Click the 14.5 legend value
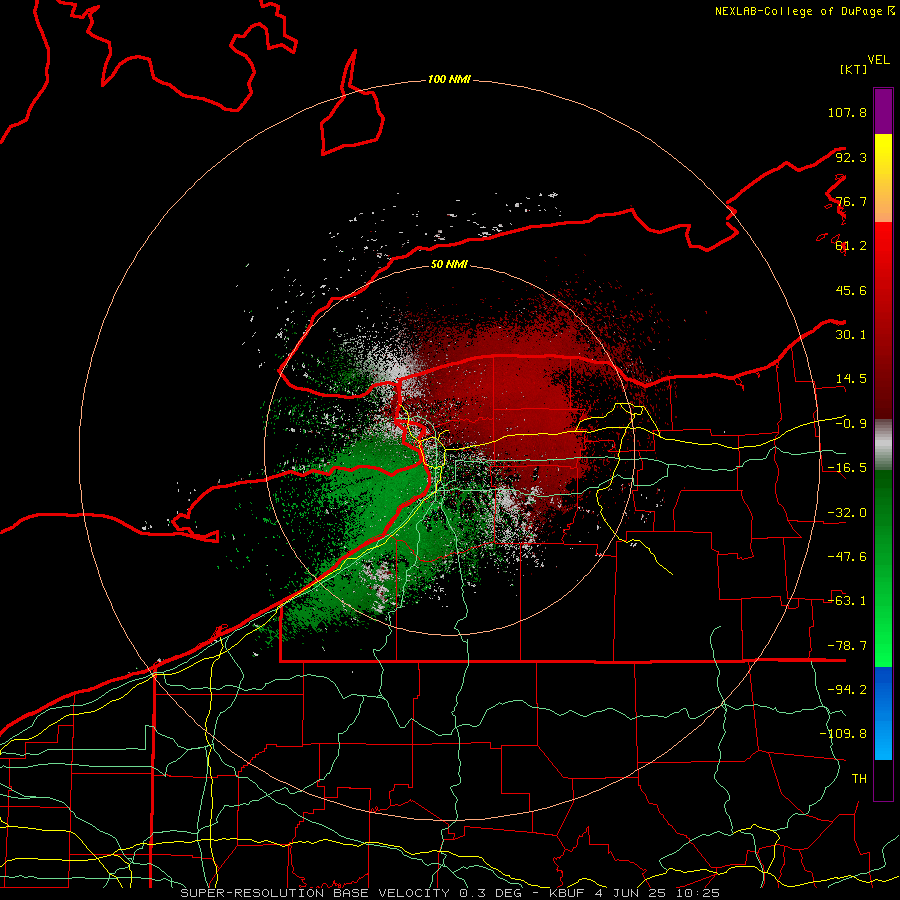Screen dimensions: 900x900 pyautogui.click(x=851, y=379)
